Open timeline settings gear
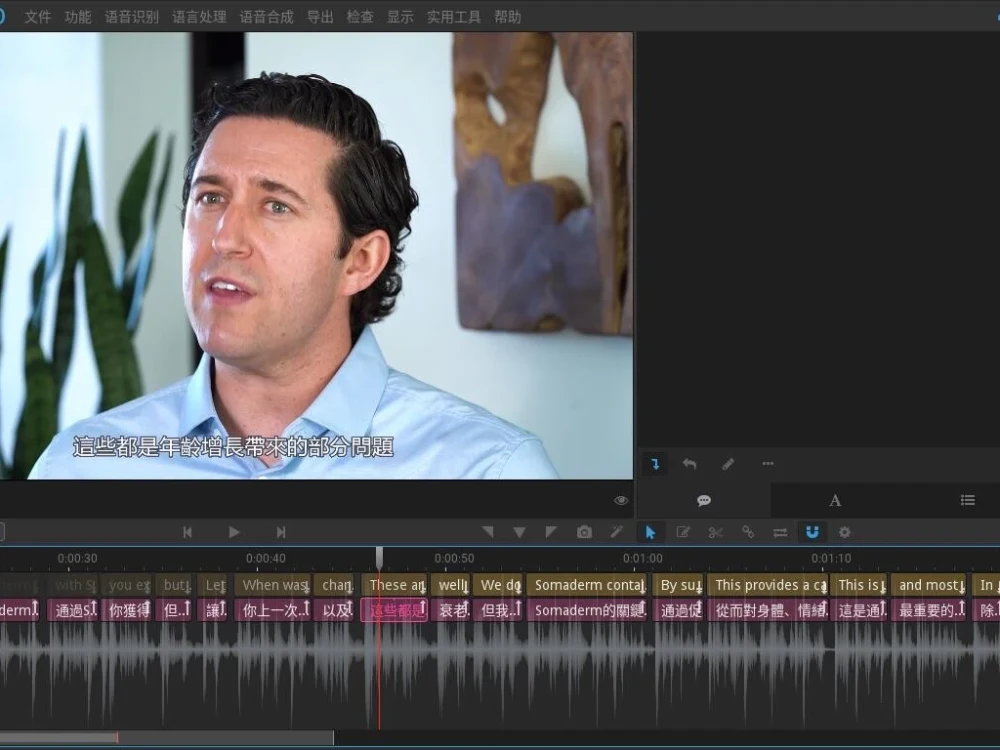The image size is (1000, 750). coord(844,532)
